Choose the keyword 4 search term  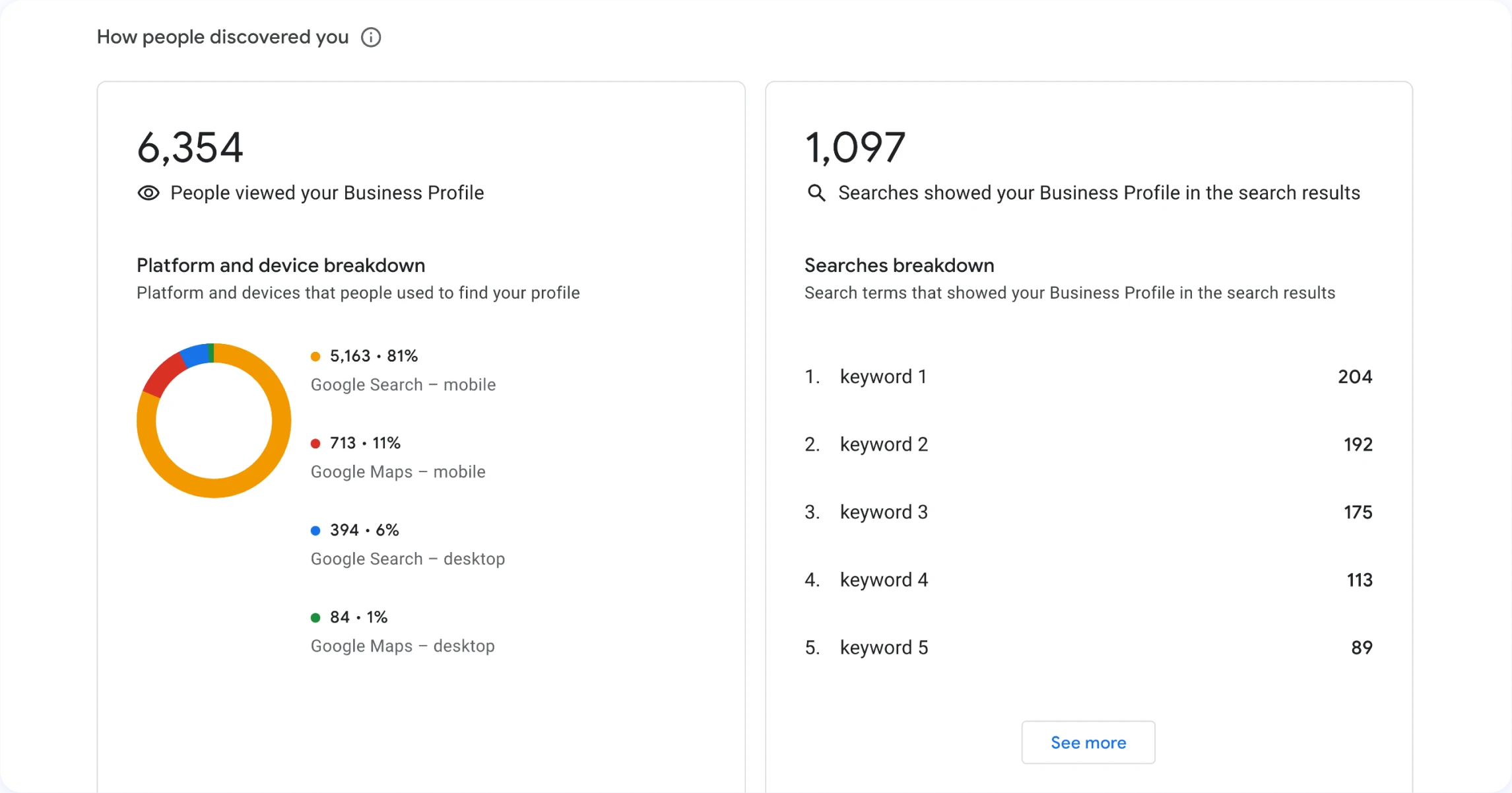[884, 580]
